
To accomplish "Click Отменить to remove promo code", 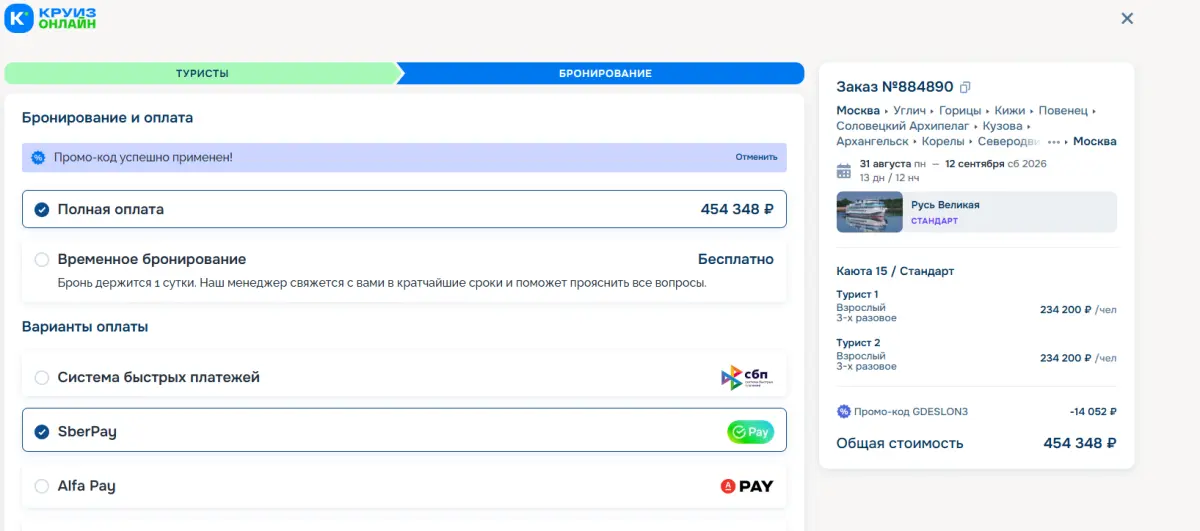I will point(756,157).
